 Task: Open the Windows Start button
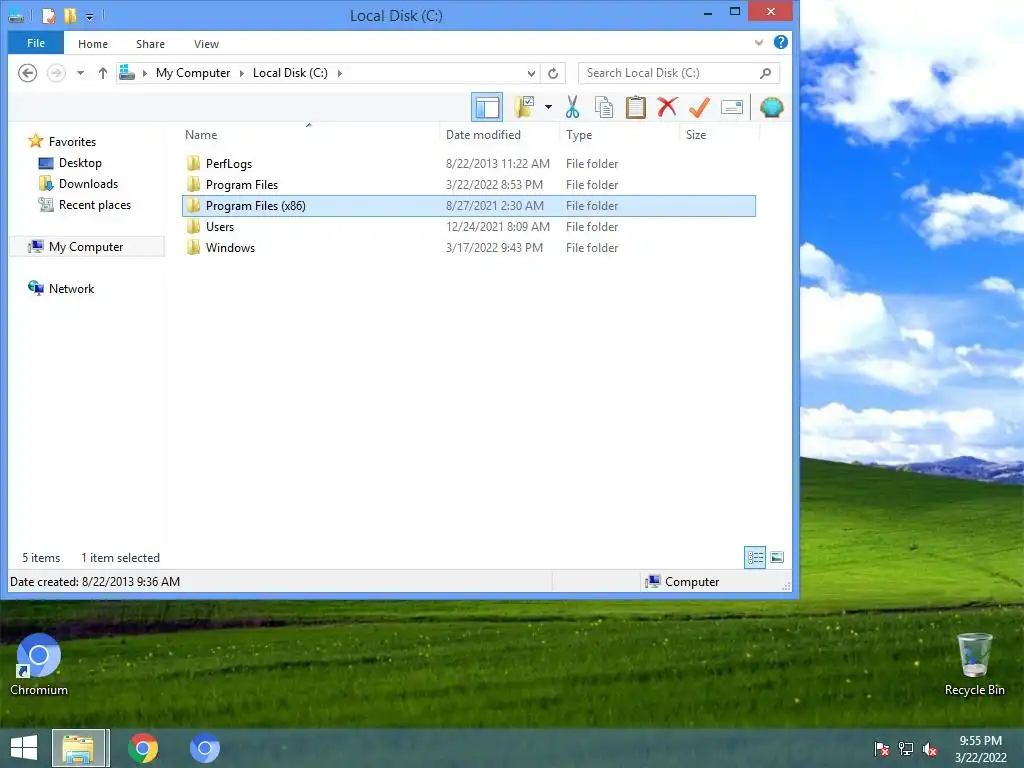(x=24, y=748)
